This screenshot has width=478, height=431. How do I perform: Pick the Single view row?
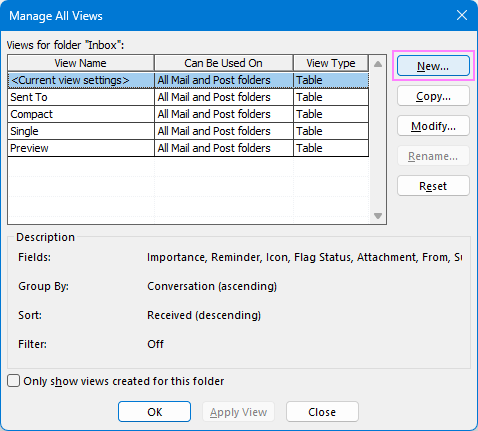pos(188,131)
